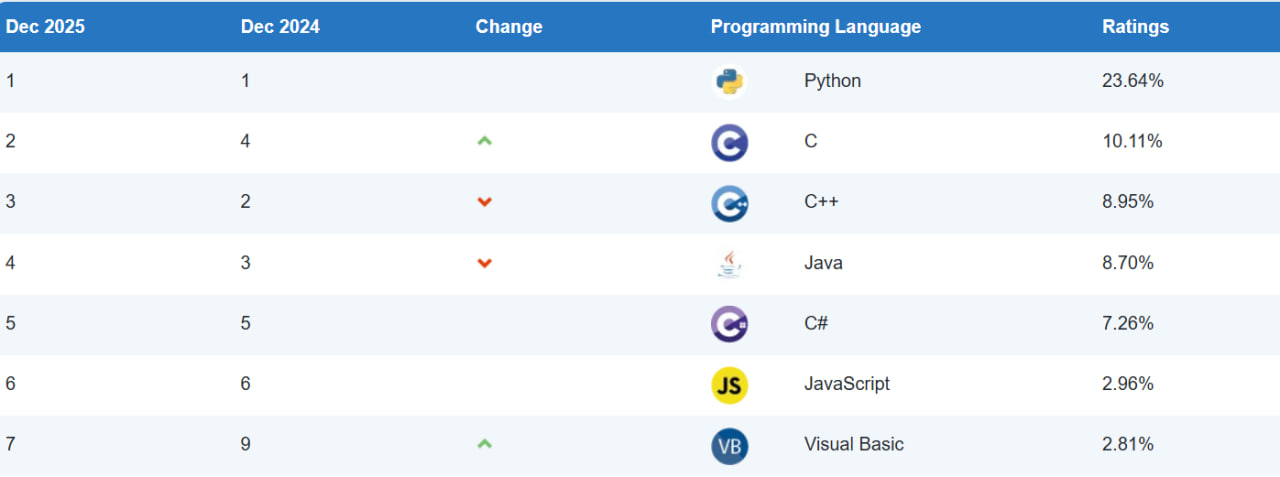Click the Visual Basic language name
This screenshot has width=1280, height=477.
point(853,444)
